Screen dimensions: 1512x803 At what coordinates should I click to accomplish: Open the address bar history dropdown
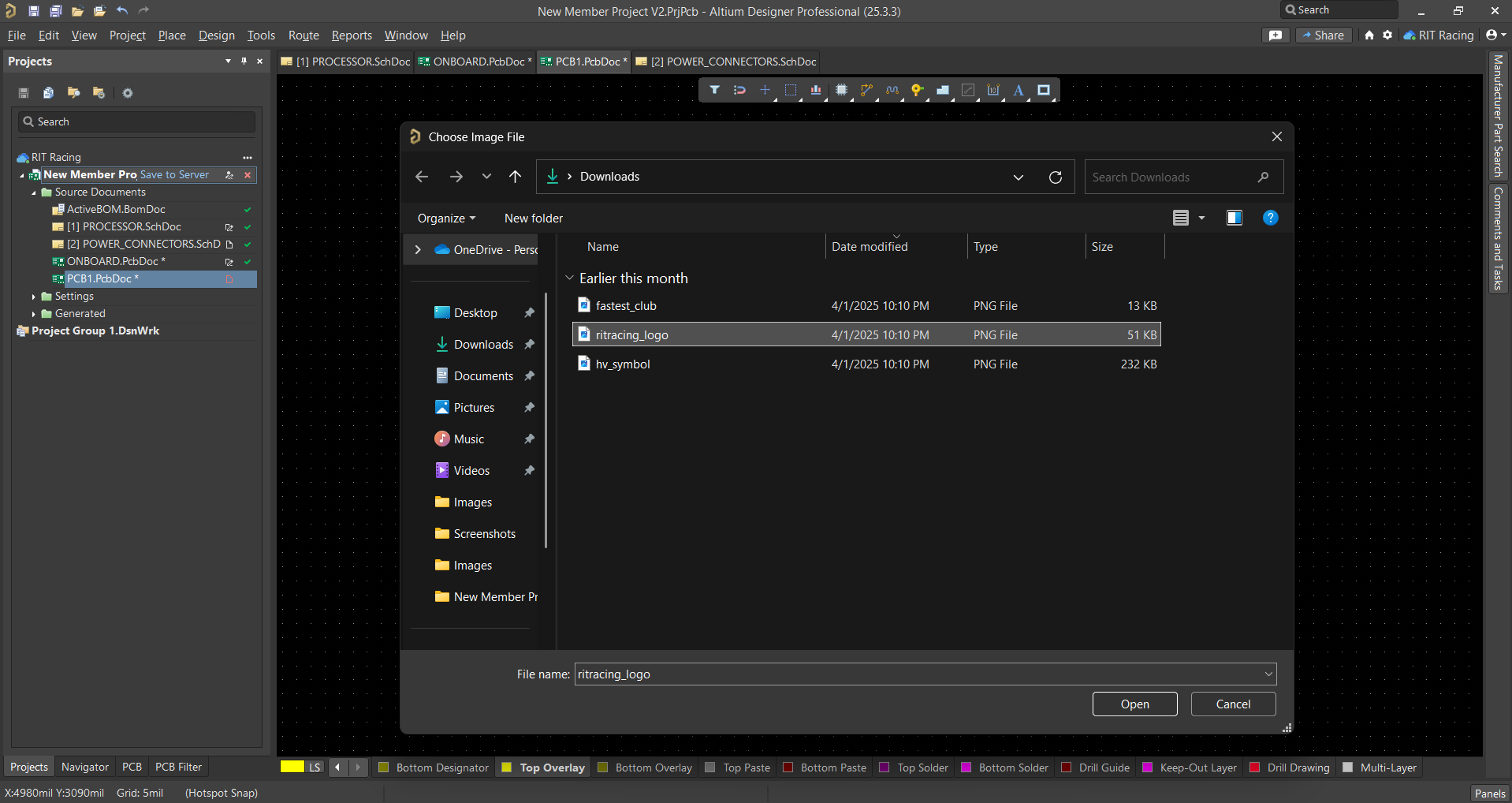(1019, 177)
